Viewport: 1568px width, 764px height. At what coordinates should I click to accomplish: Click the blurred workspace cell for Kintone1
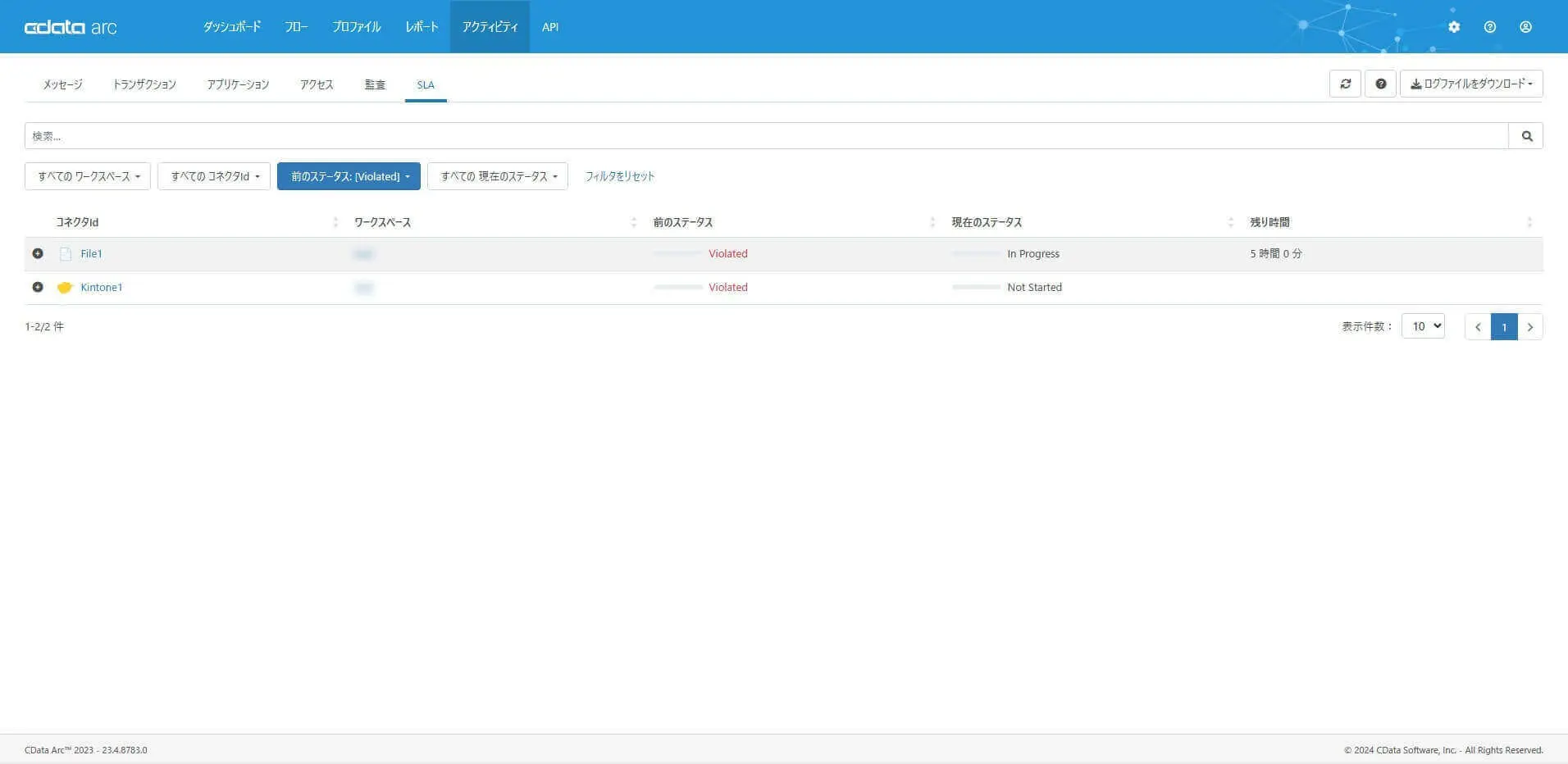tap(363, 288)
